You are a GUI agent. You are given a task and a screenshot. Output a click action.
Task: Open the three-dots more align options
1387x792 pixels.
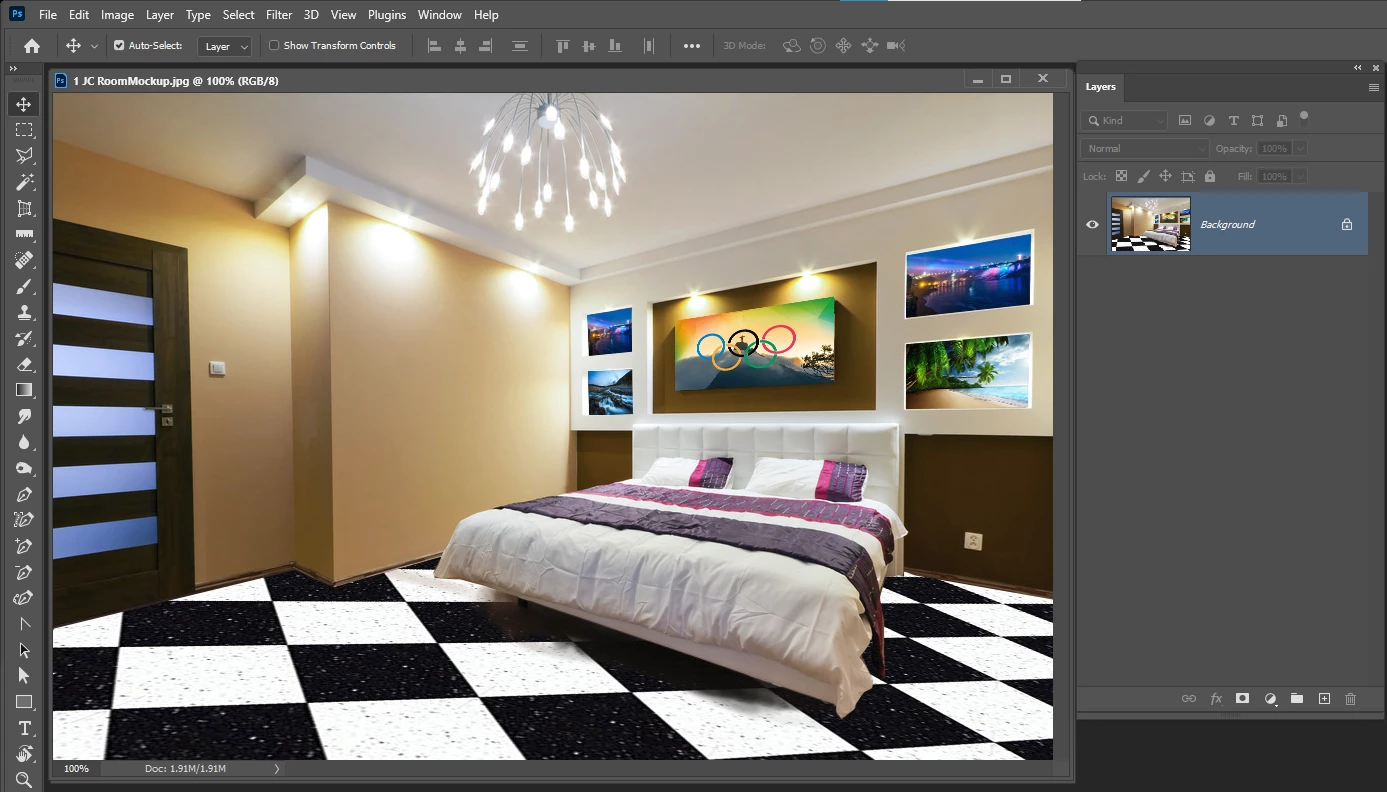[x=691, y=46]
